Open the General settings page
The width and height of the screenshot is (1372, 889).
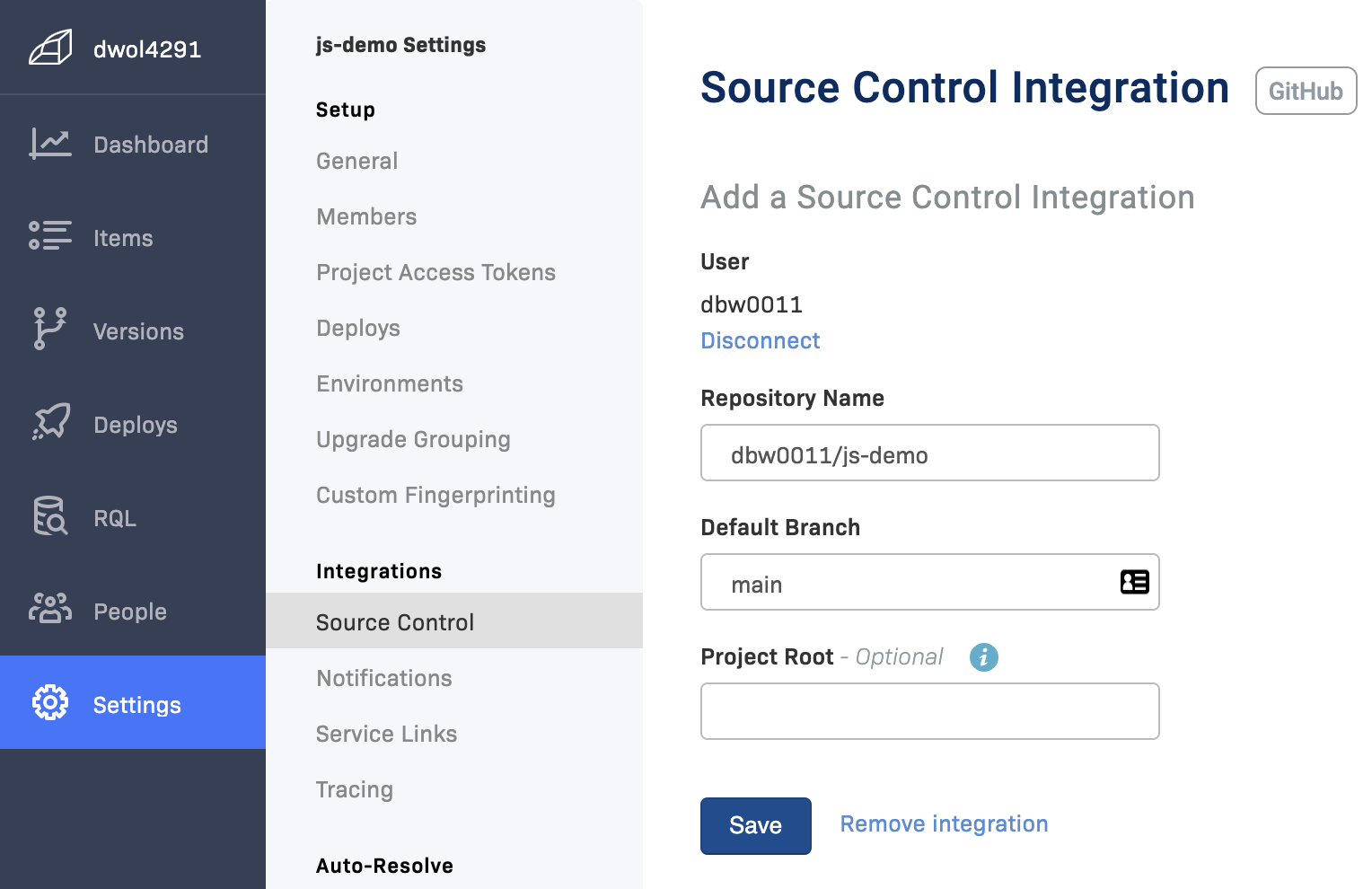click(356, 162)
